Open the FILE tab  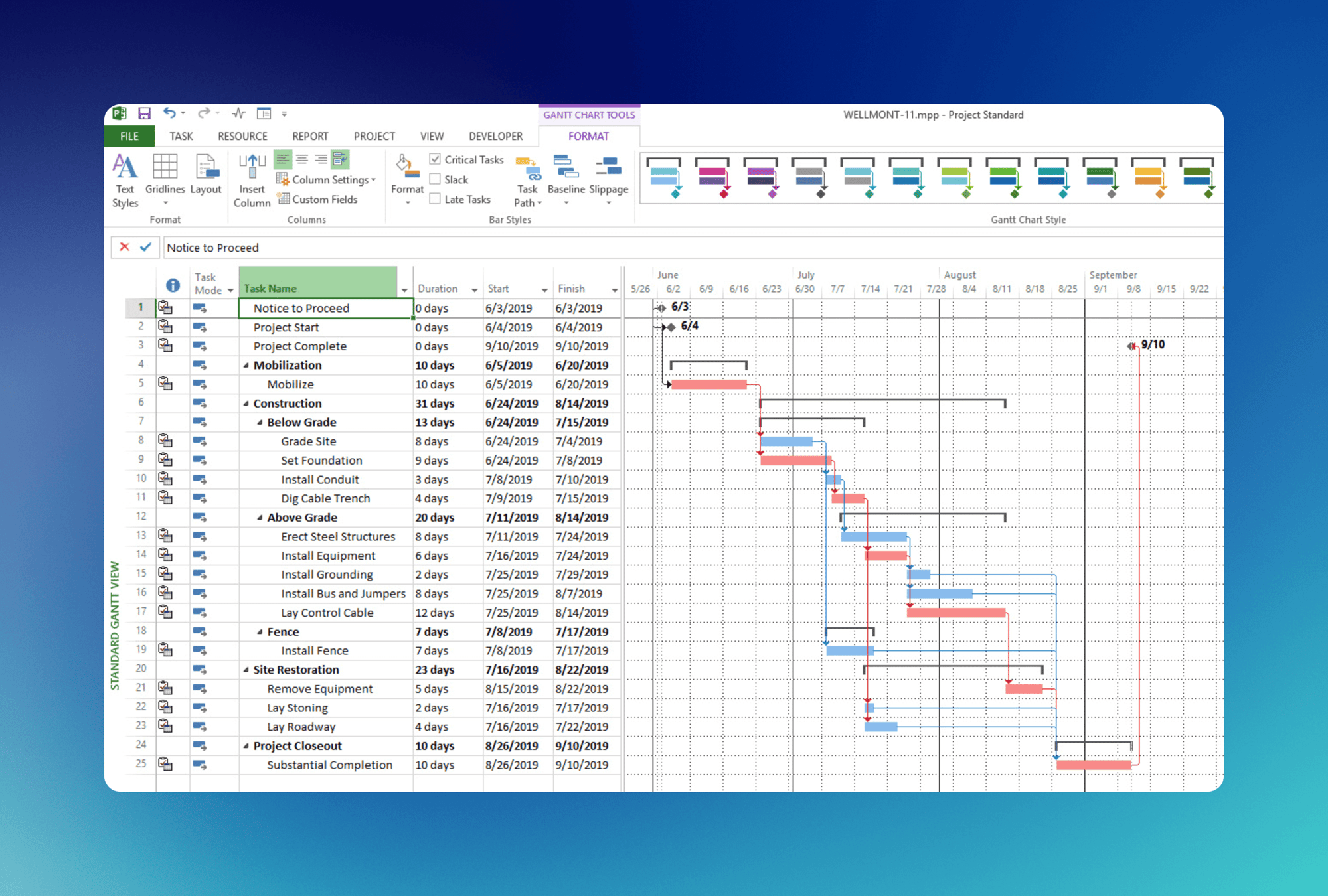(x=129, y=136)
